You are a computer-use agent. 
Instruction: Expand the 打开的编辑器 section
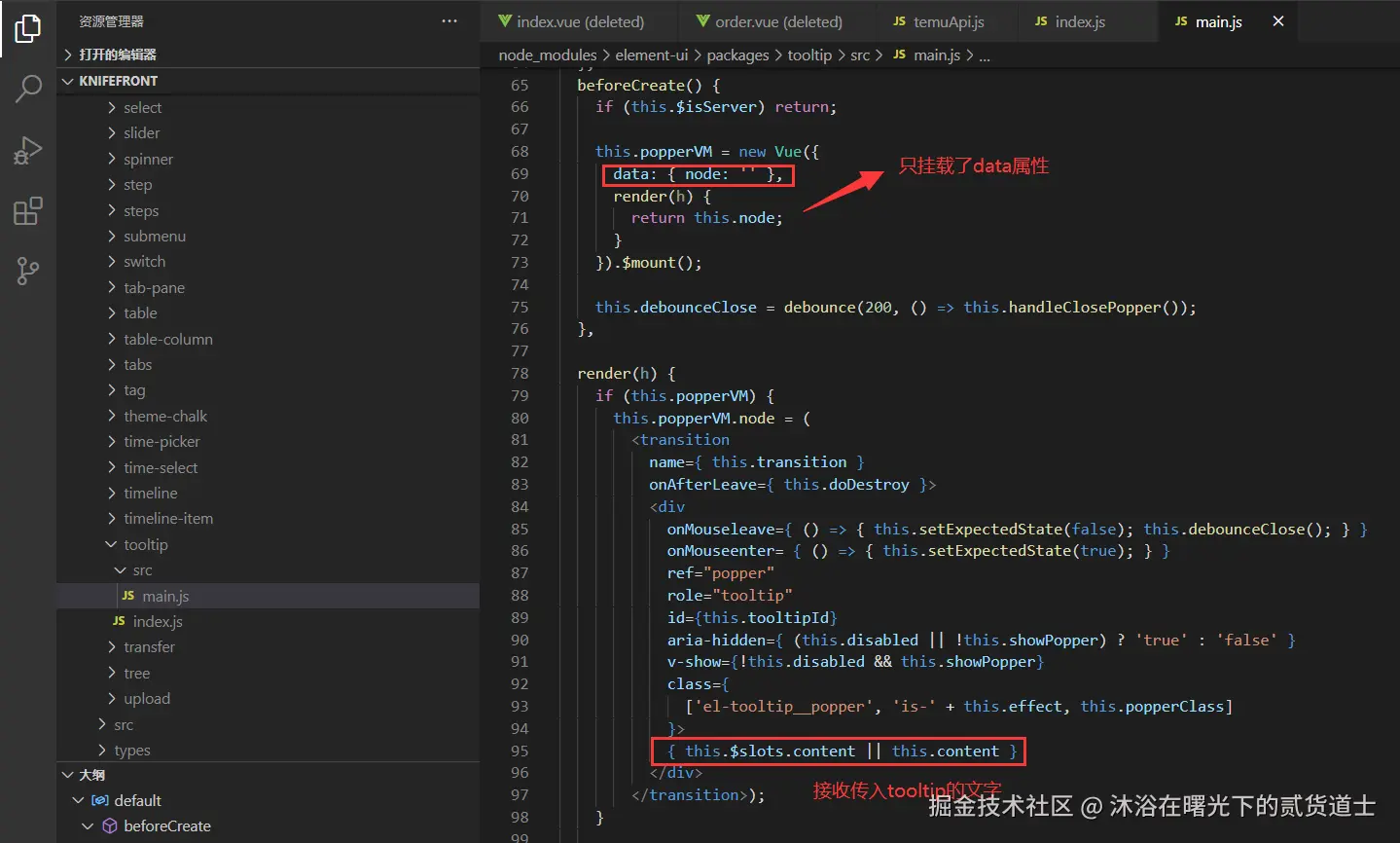[268, 55]
